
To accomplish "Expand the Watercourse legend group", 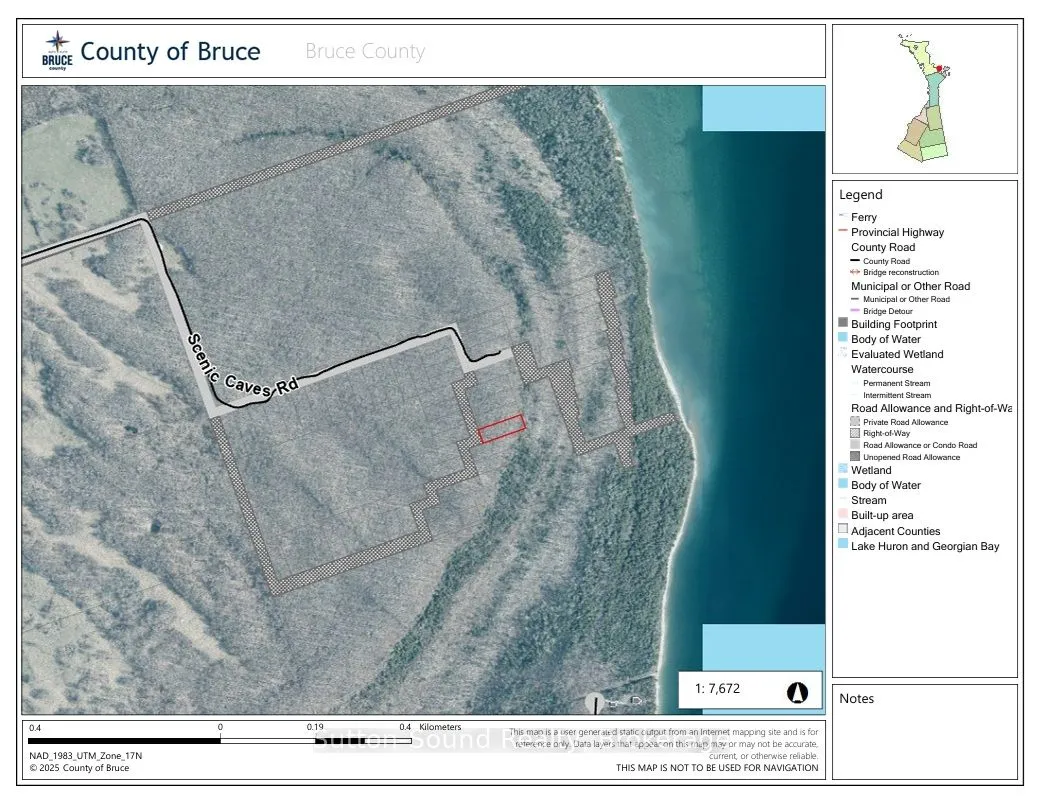I will coord(884,369).
